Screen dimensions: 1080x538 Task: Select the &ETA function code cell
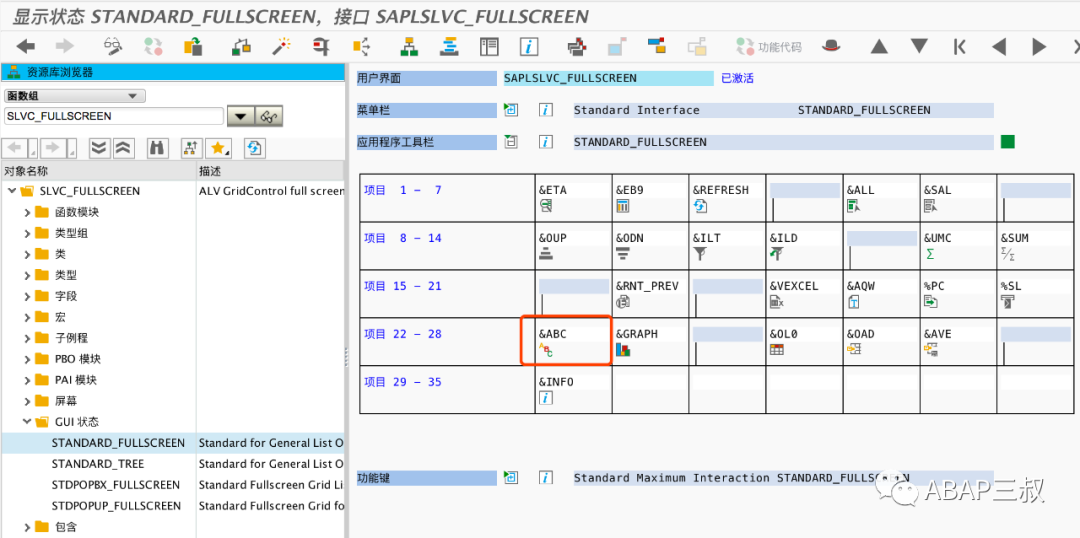(x=574, y=198)
